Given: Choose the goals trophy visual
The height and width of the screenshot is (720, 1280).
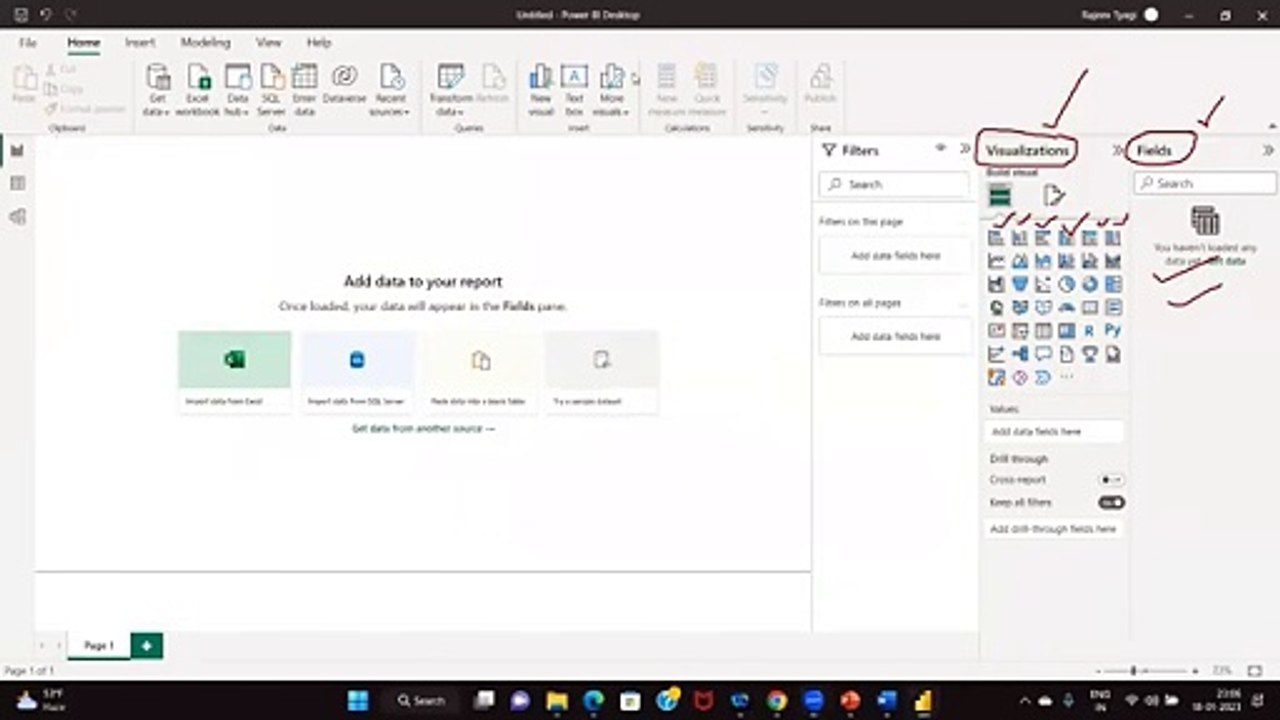Looking at the screenshot, I should click(1090, 354).
